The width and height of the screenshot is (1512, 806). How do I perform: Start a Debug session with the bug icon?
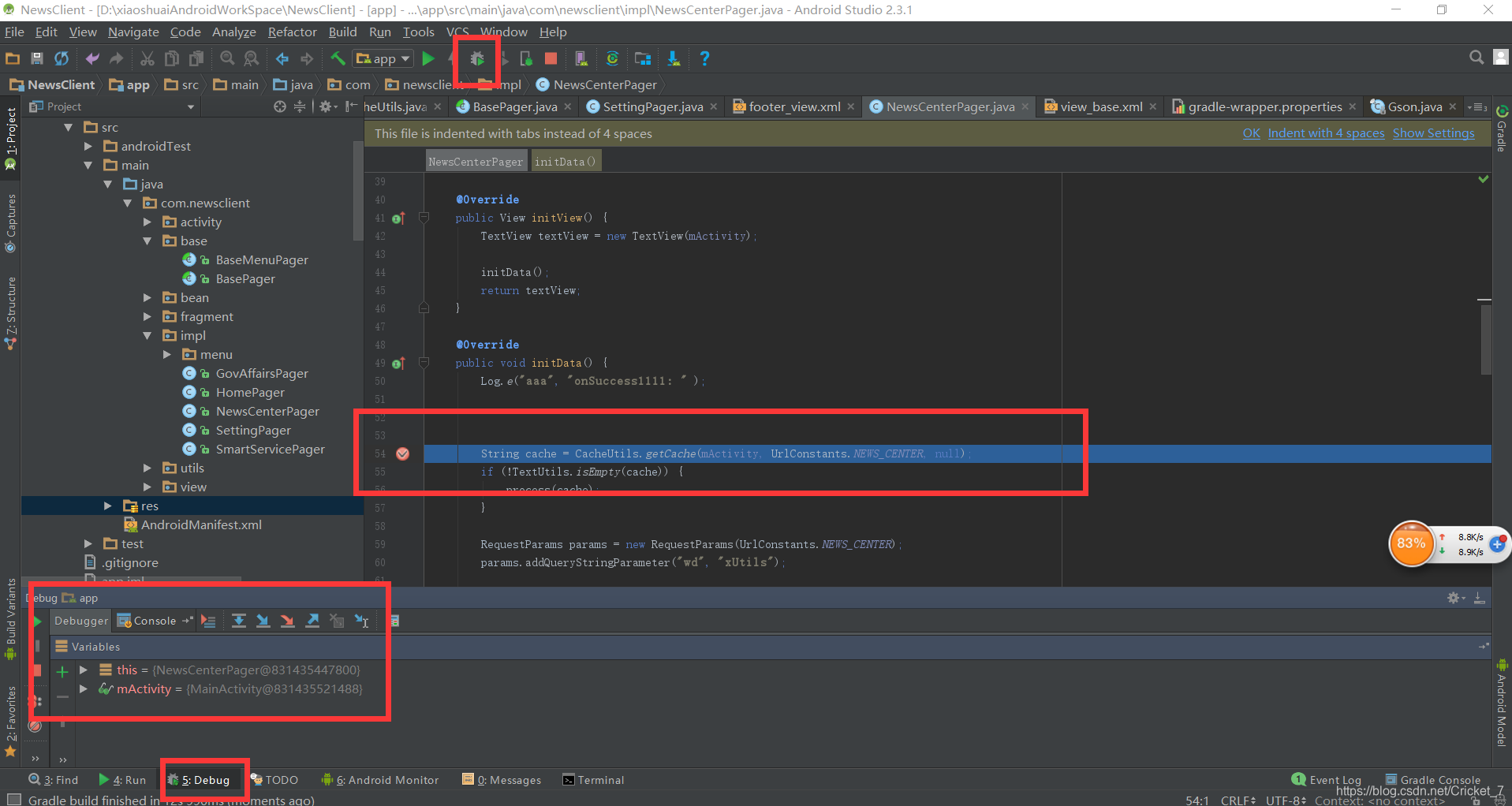point(477,58)
